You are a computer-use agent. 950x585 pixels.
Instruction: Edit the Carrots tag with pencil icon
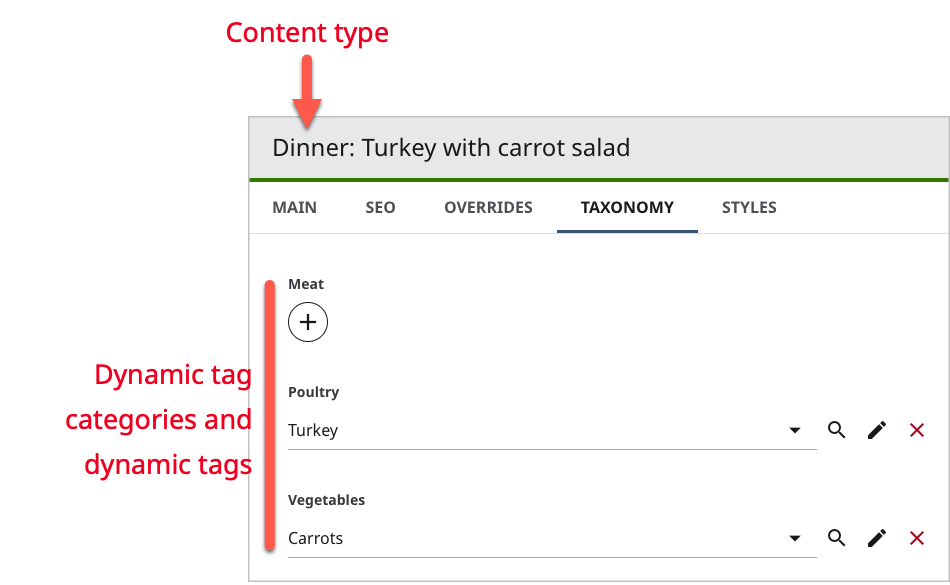(877, 538)
